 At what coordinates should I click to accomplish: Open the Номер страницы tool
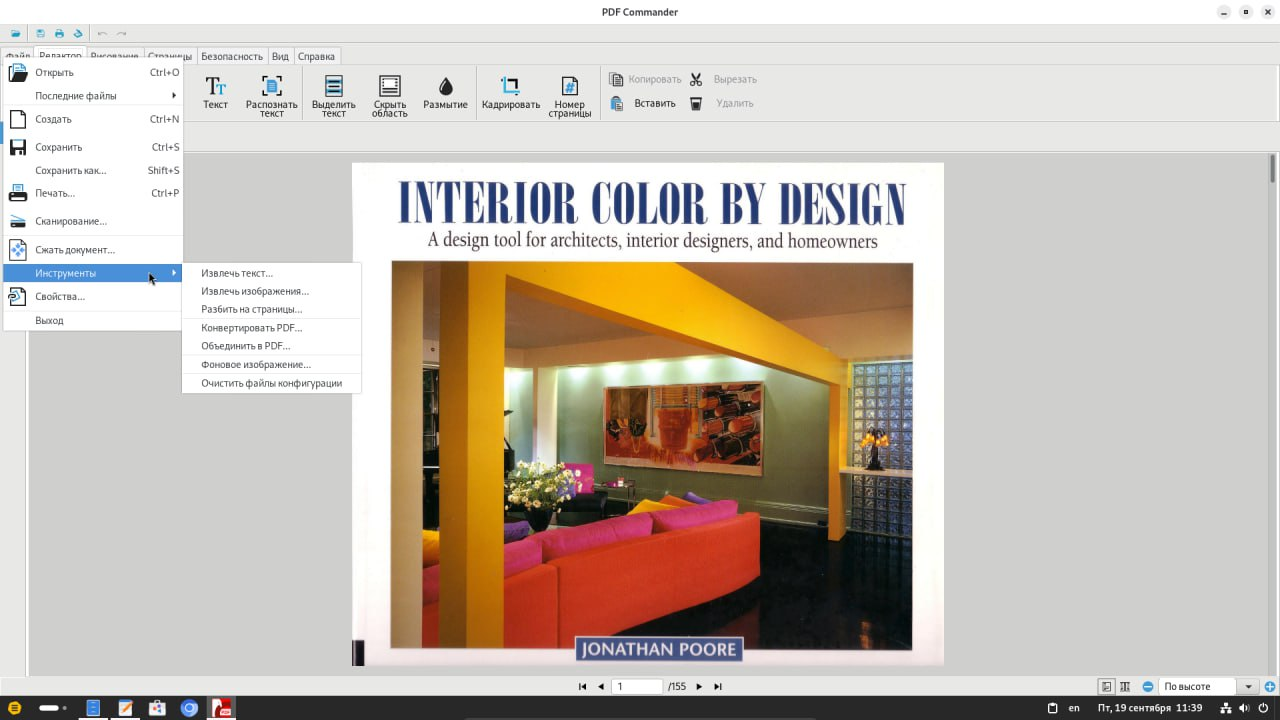click(x=569, y=94)
